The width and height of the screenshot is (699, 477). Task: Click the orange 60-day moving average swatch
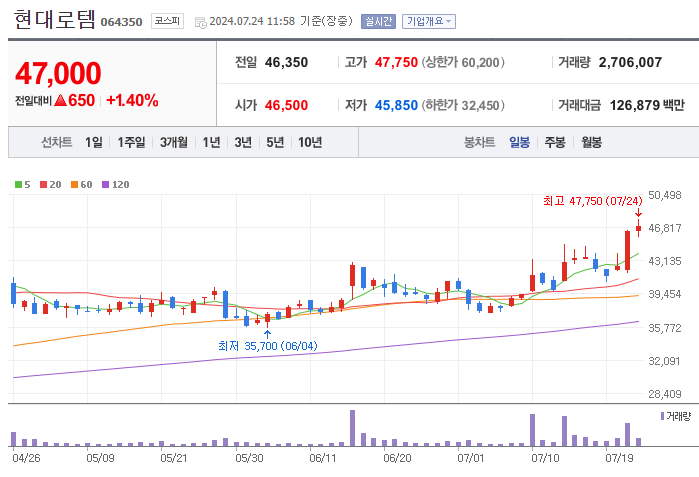click(74, 185)
